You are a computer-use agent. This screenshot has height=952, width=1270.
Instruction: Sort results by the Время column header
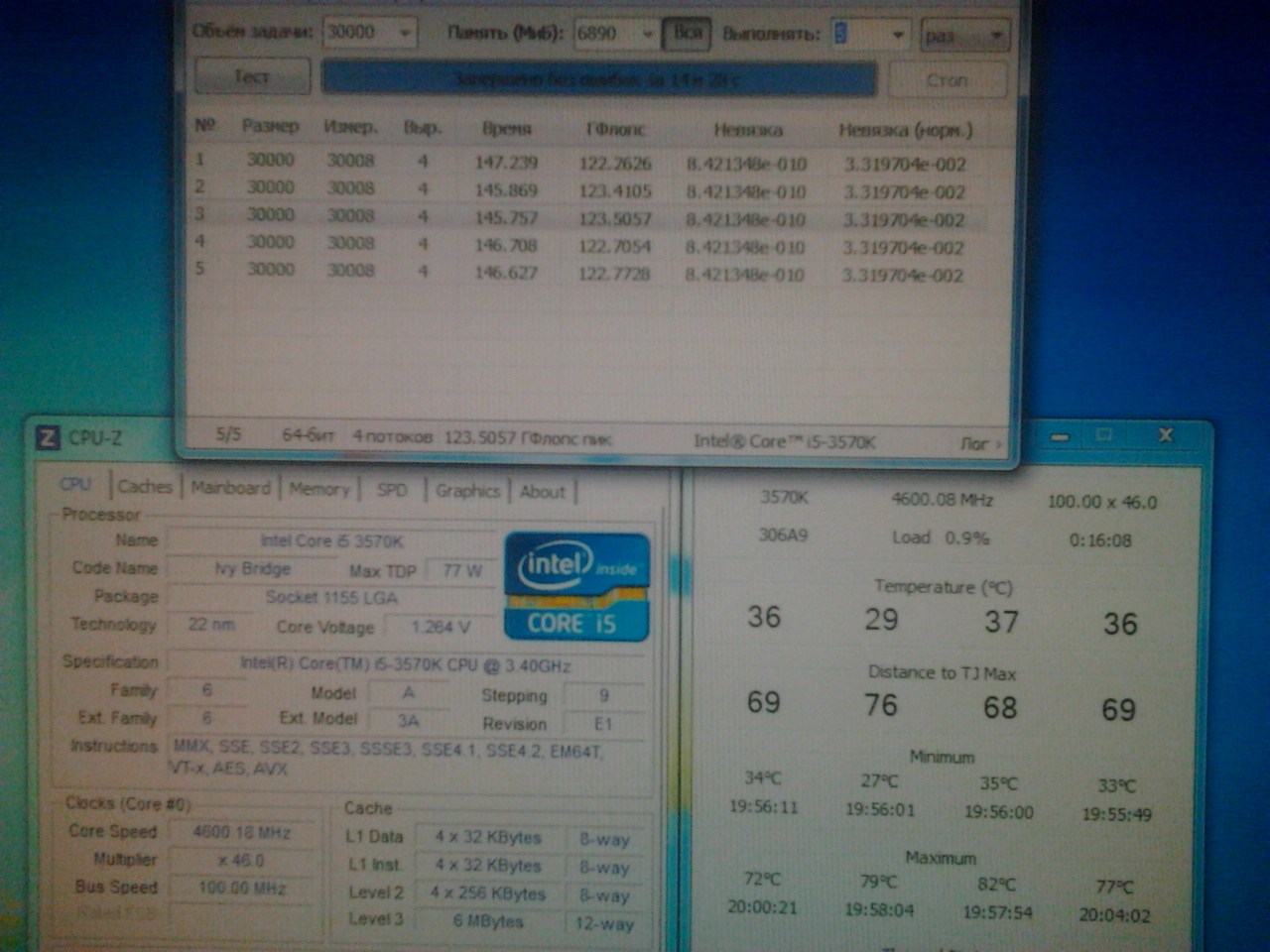click(x=507, y=128)
